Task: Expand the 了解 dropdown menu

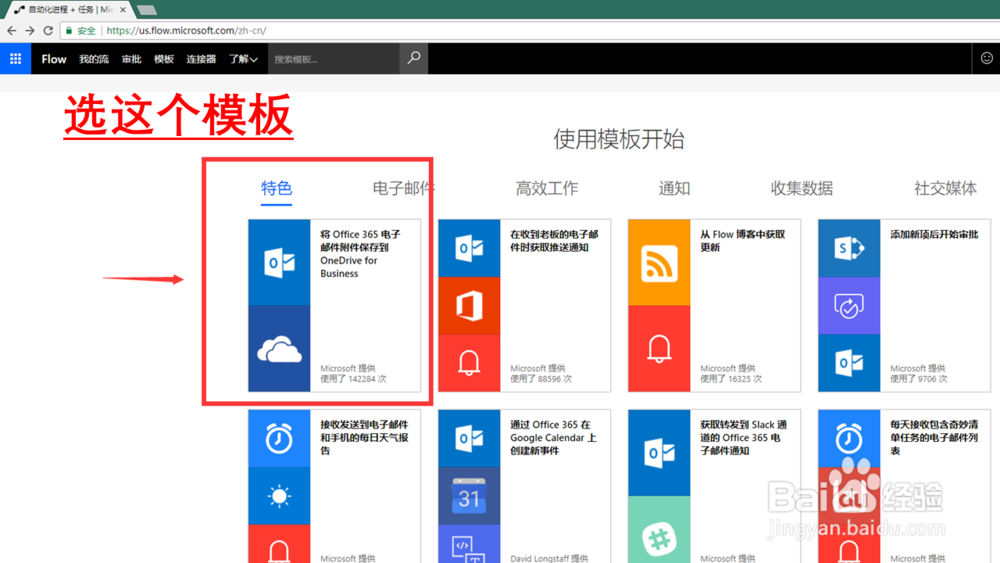Action: (243, 59)
